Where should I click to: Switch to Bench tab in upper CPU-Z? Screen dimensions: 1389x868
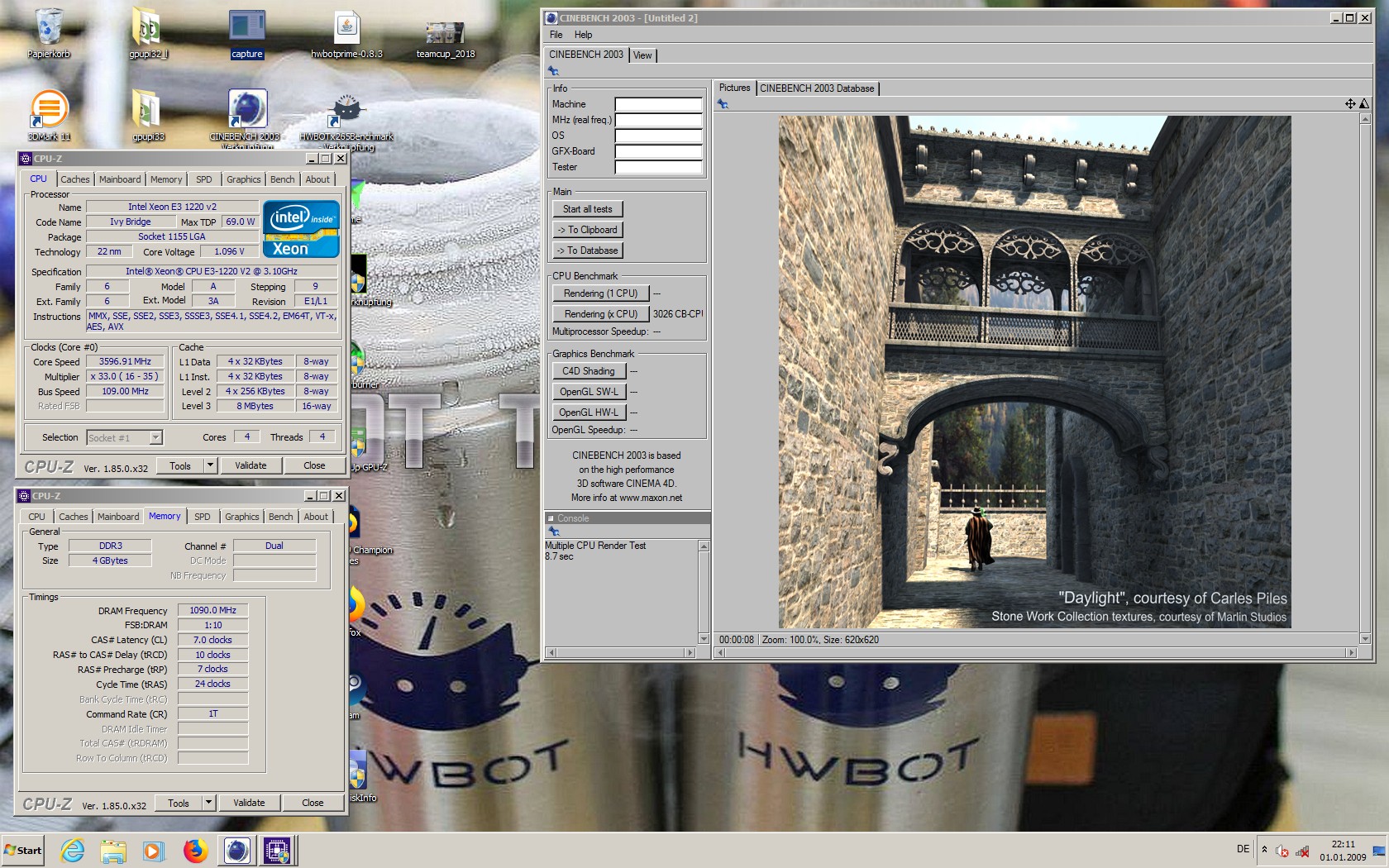tap(283, 179)
